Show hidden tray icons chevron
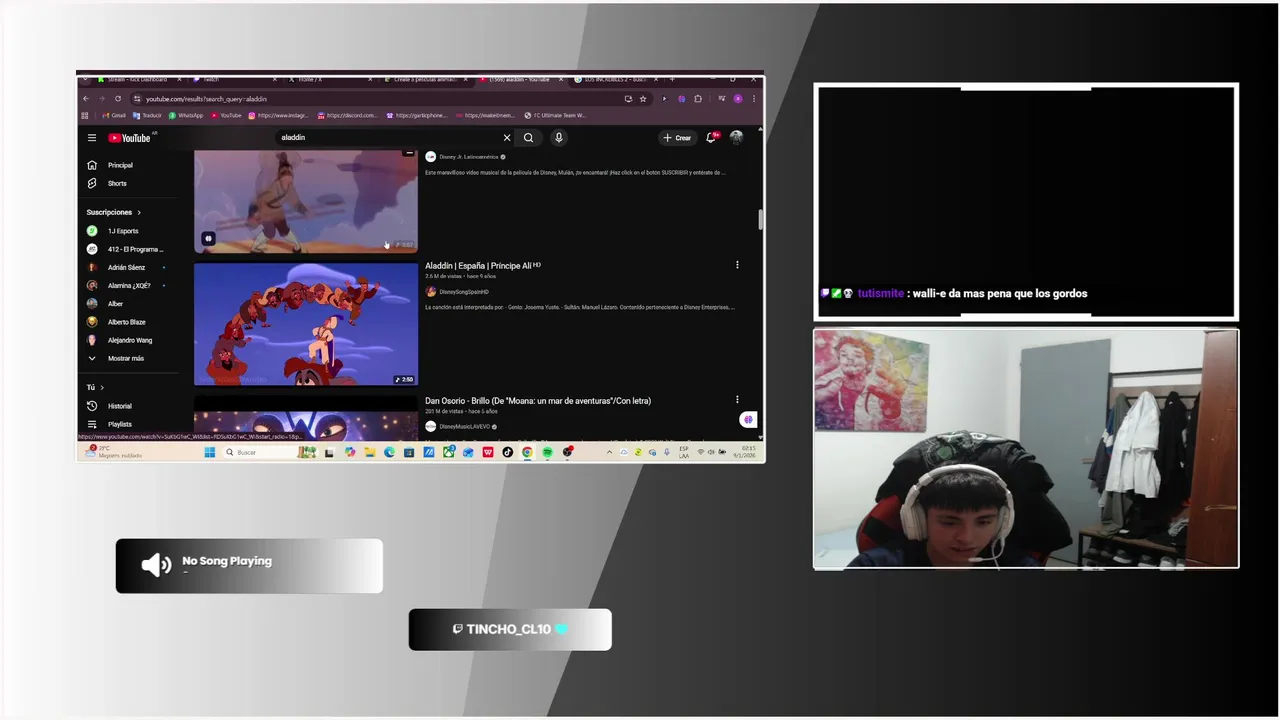 610,452
